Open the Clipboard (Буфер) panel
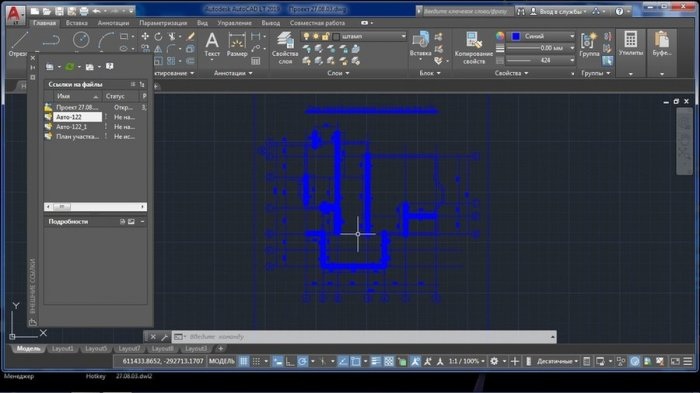Viewport: 700px width, 393px height. pyautogui.click(x=662, y=43)
